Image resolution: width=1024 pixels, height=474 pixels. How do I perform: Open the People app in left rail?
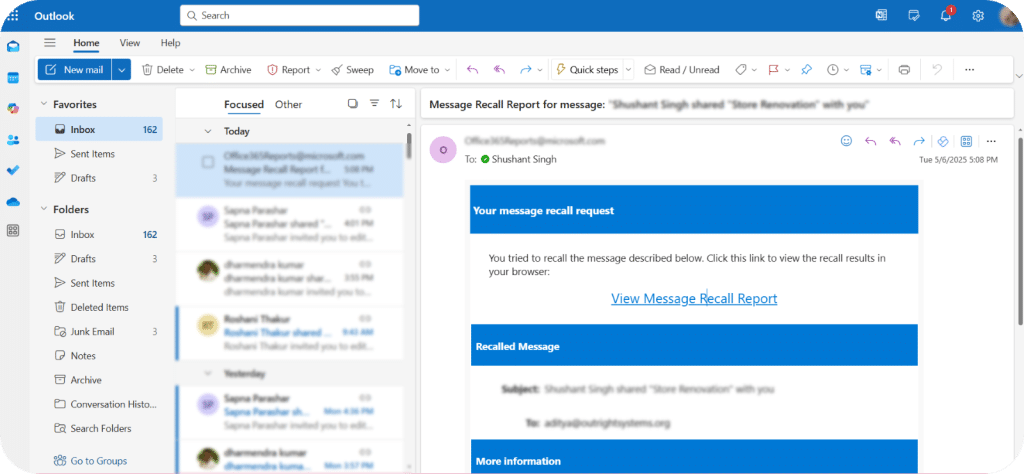[x=13, y=140]
